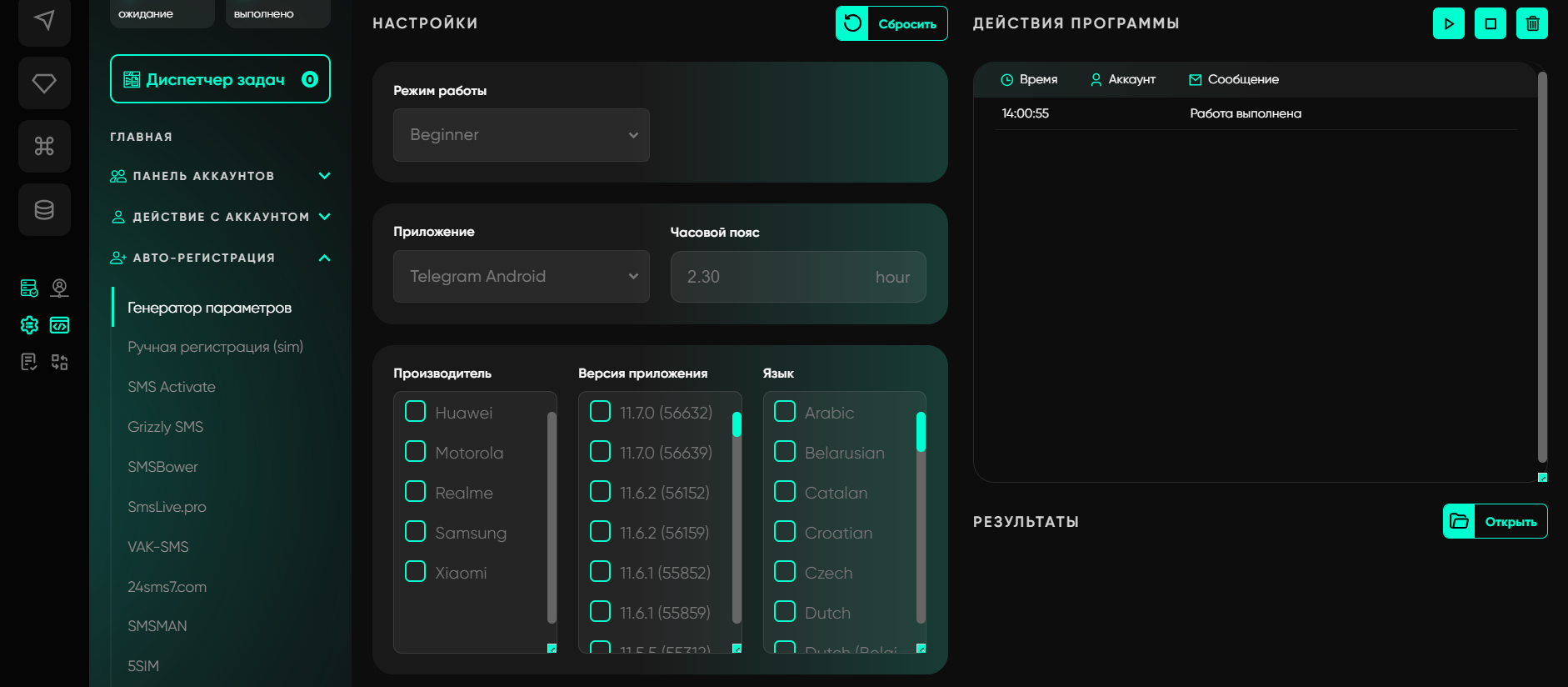Open SmsLive.pro menu item

pyautogui.click(x=167, y=507)
